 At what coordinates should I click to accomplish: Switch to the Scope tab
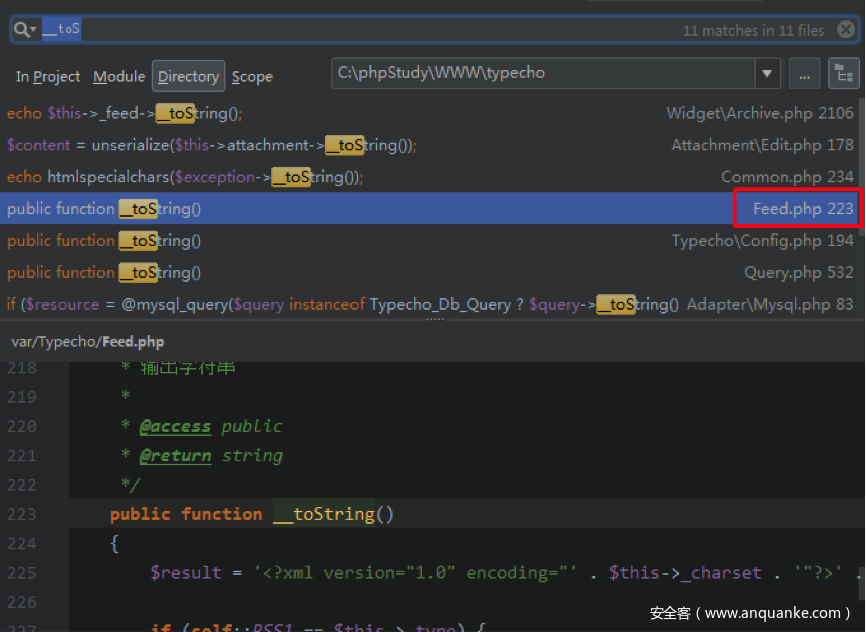click(x=252, y=76)
